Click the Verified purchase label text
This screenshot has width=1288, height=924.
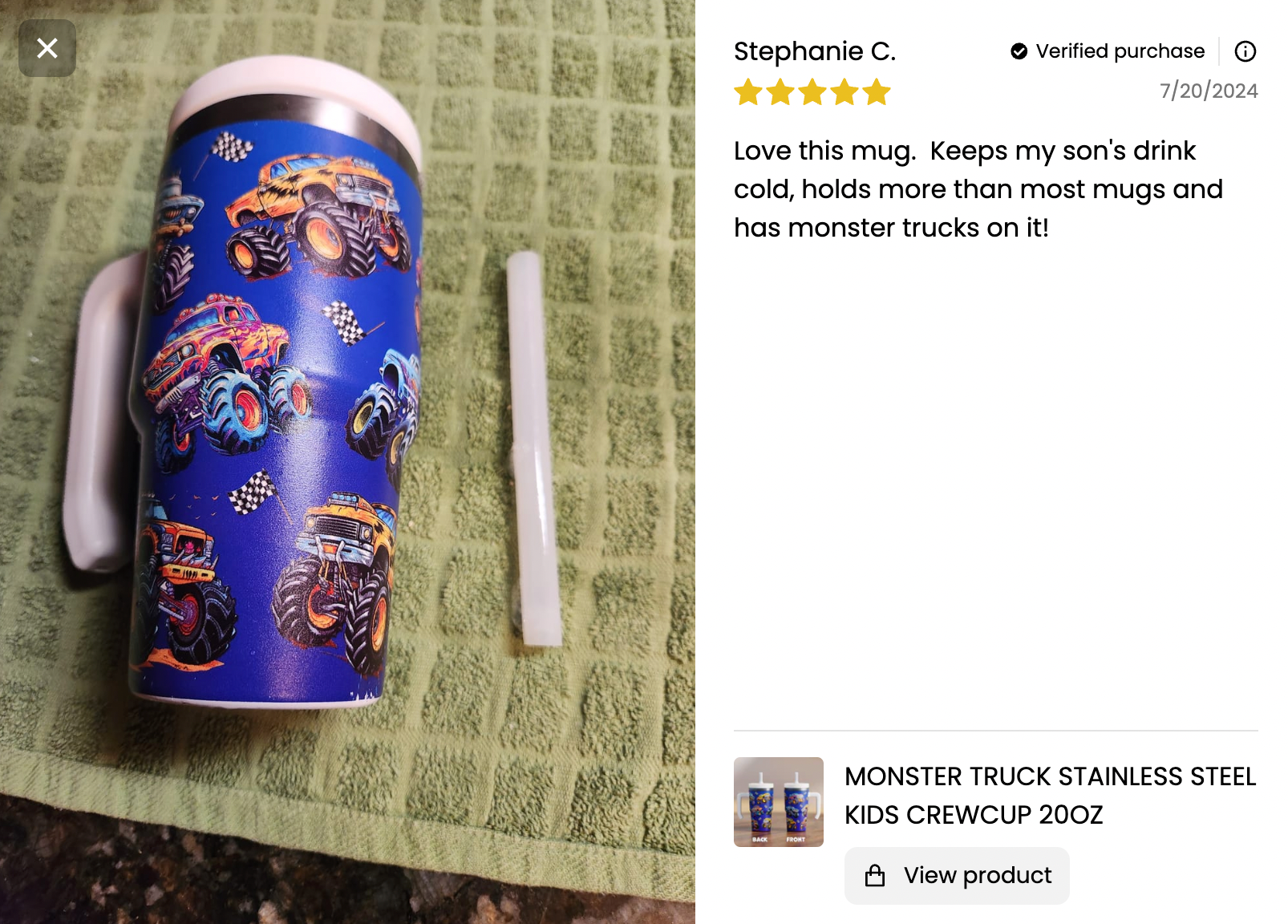[x=1120, y=51]
